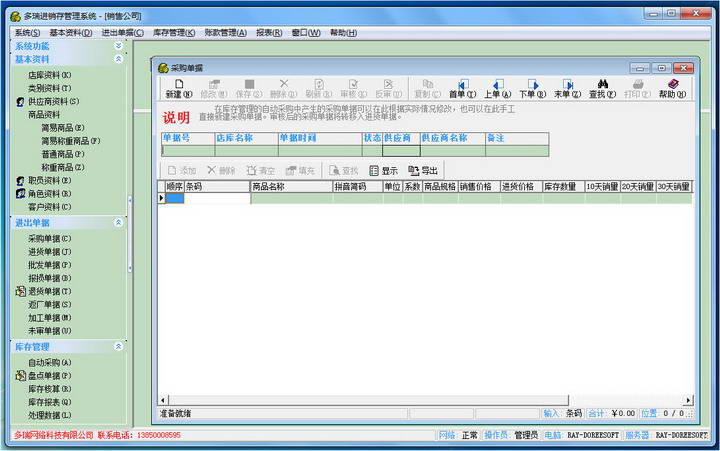Click the 添加 (Add) row icon
Image resolution: width=720 pixels, height=451 pixels.
coord(172,170)
